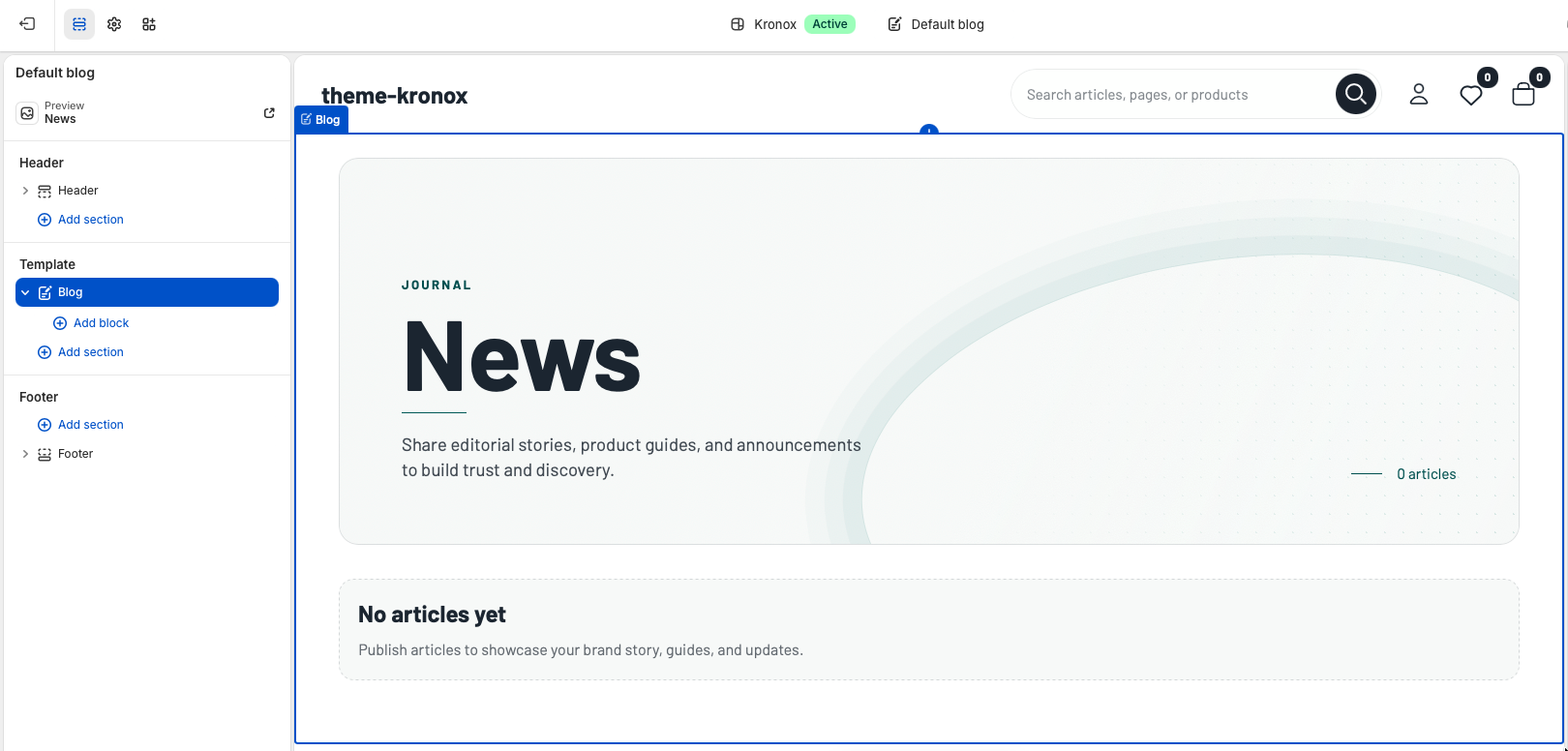Expand the Header section chevron
The height and width of the screenshot is (751, 1568).
25,191
